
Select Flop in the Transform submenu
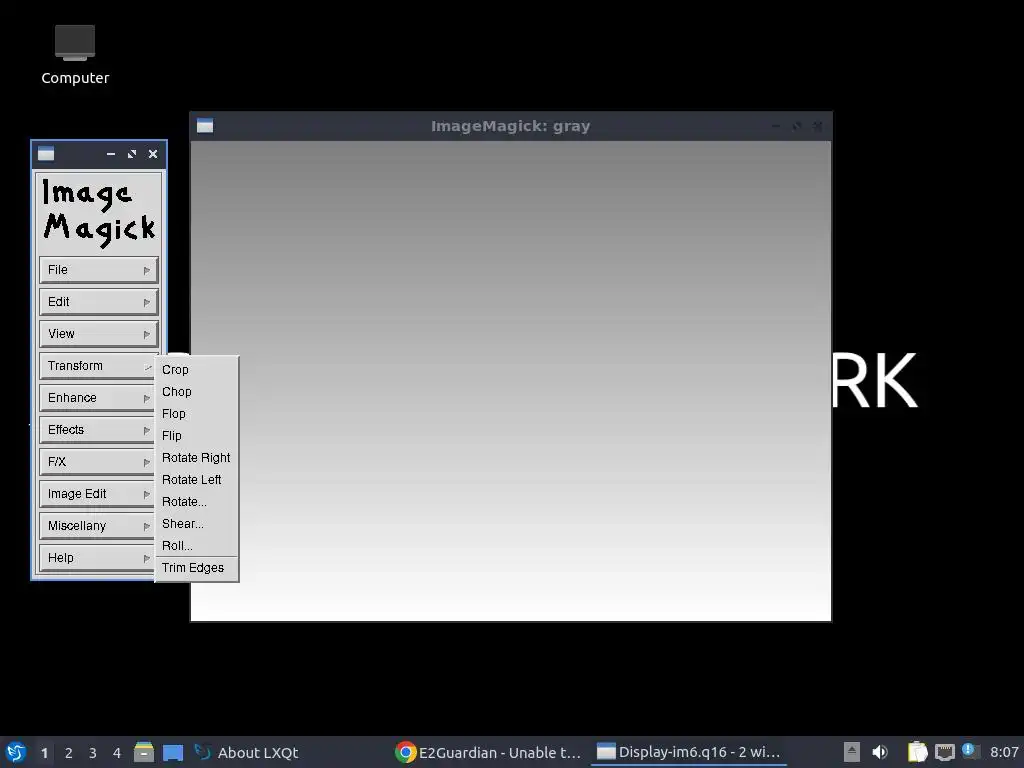(197, 414)
